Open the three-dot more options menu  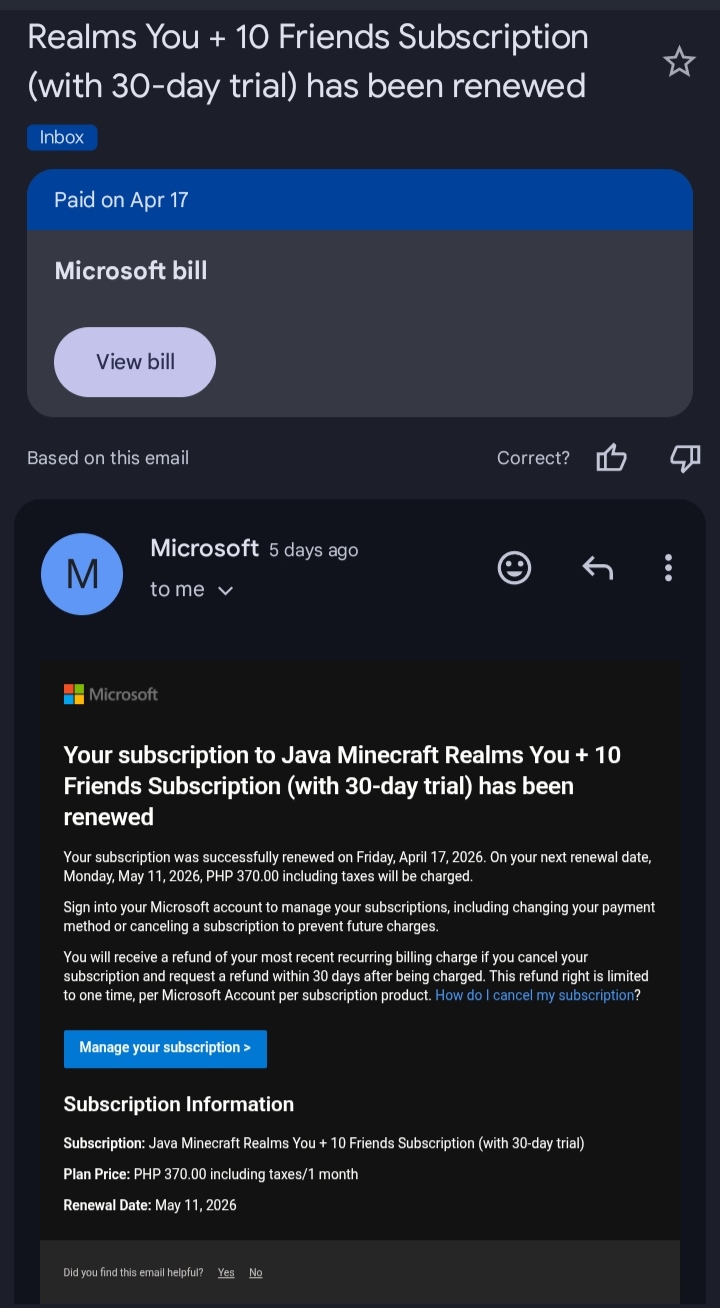click(668, 568)
